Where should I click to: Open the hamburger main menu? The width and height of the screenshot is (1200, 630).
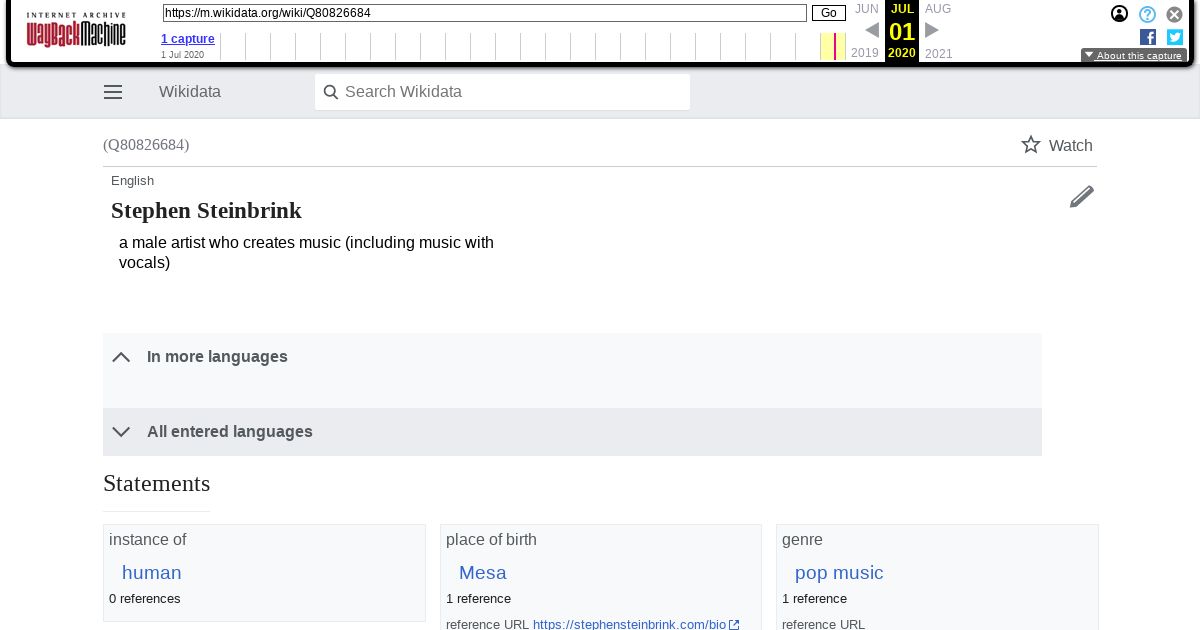[x=113, y=92]
